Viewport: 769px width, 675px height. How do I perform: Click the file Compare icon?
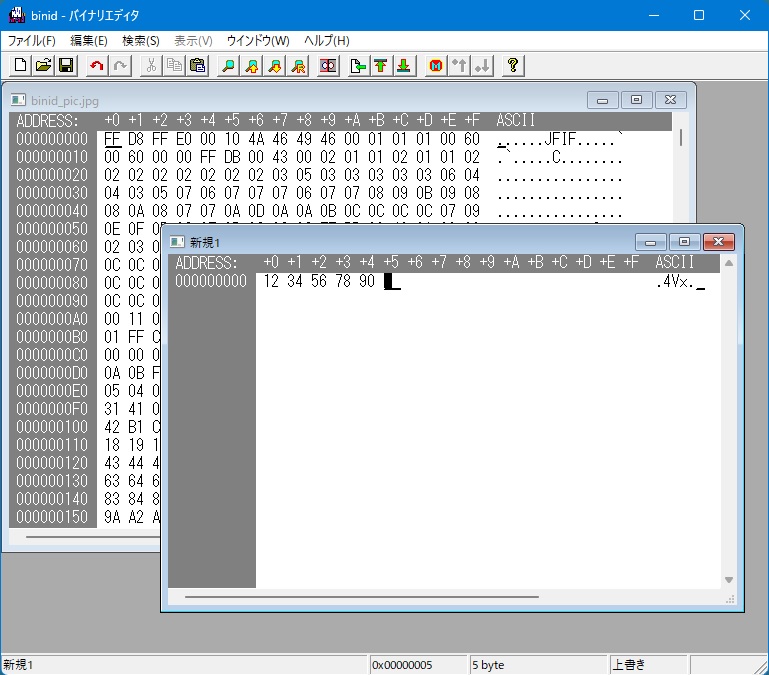328,65
